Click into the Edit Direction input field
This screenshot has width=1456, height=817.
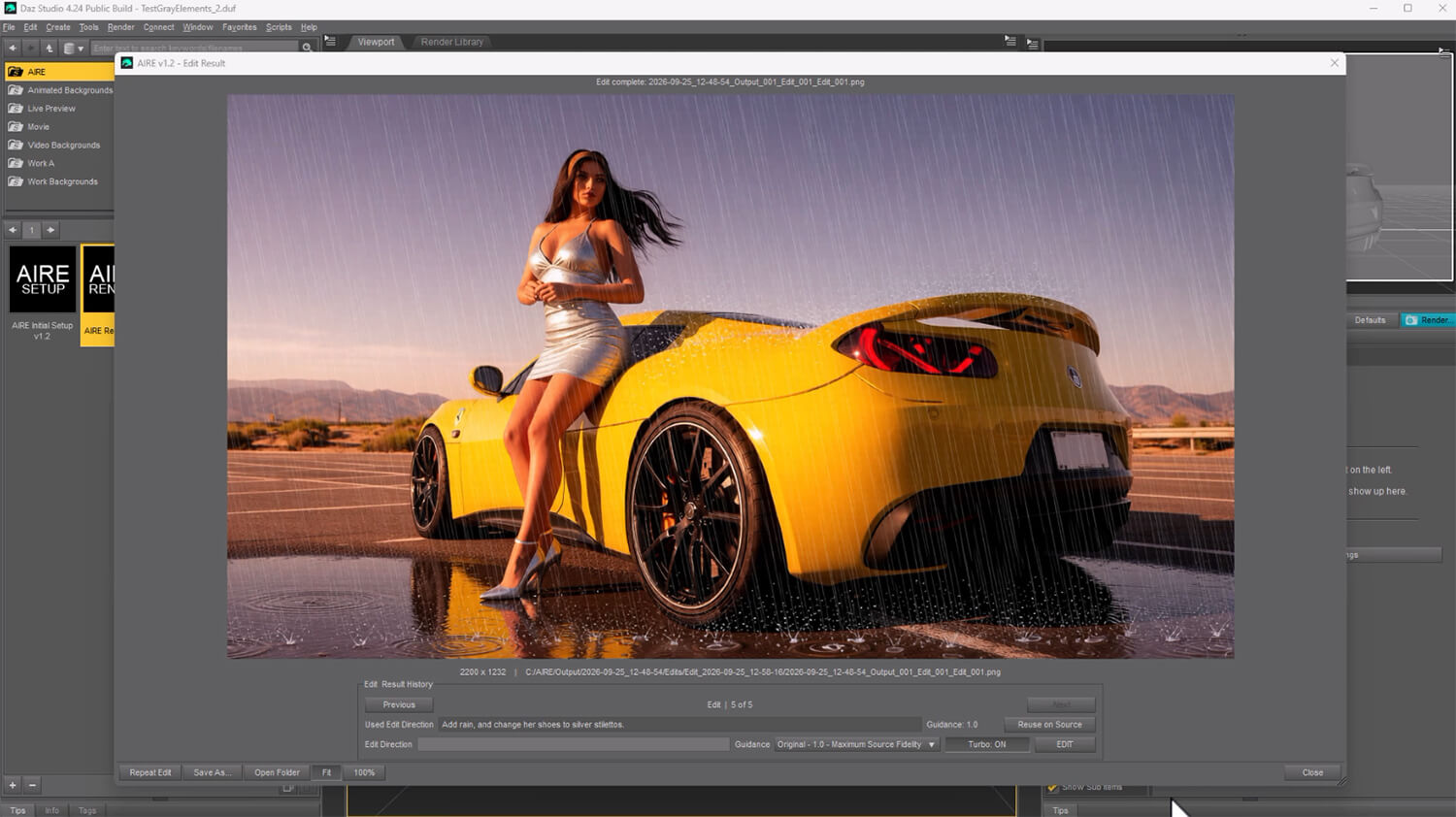point(573,744)
